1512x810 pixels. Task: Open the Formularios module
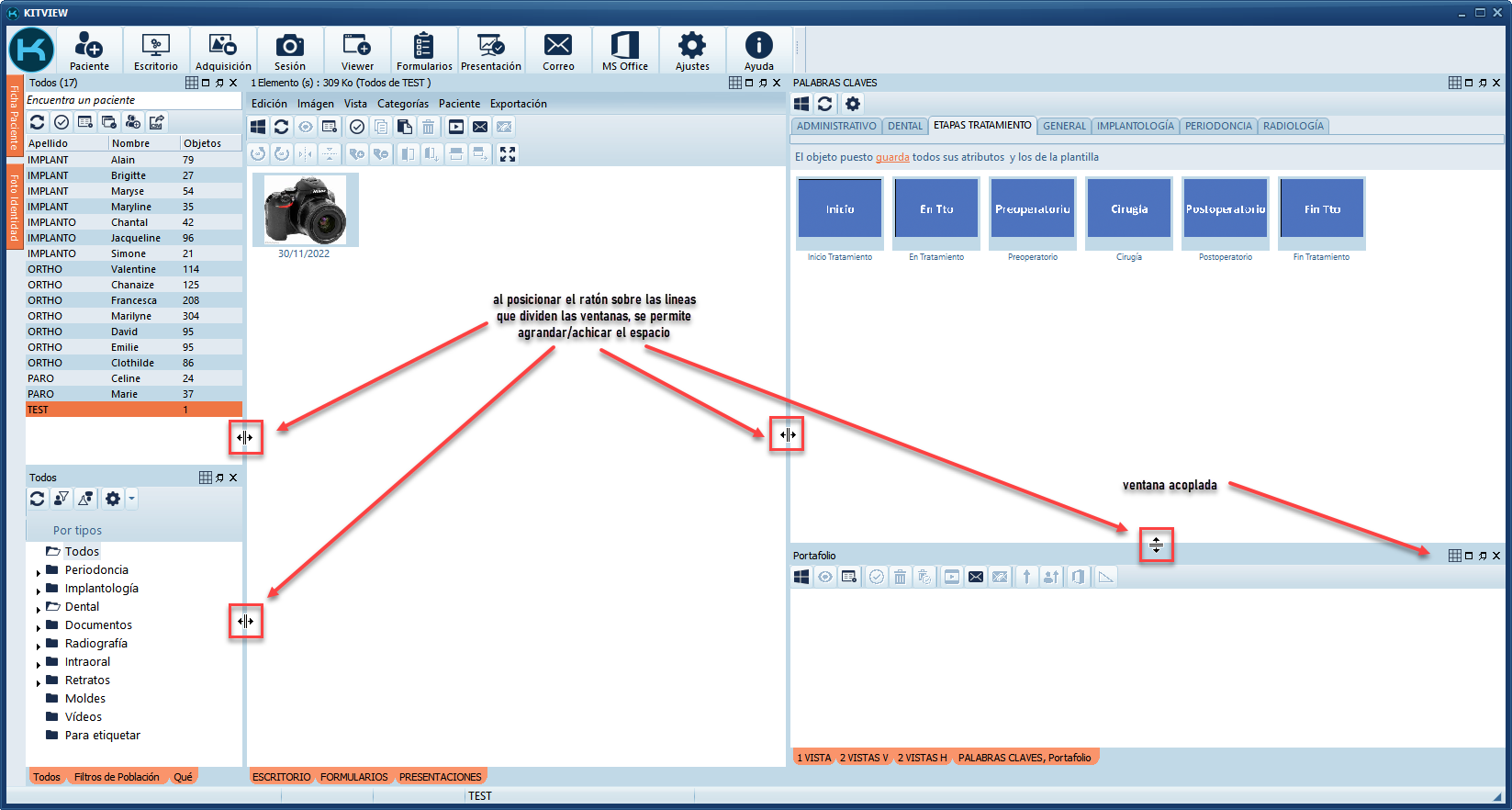pyautogui.click(x=423, y=51)
